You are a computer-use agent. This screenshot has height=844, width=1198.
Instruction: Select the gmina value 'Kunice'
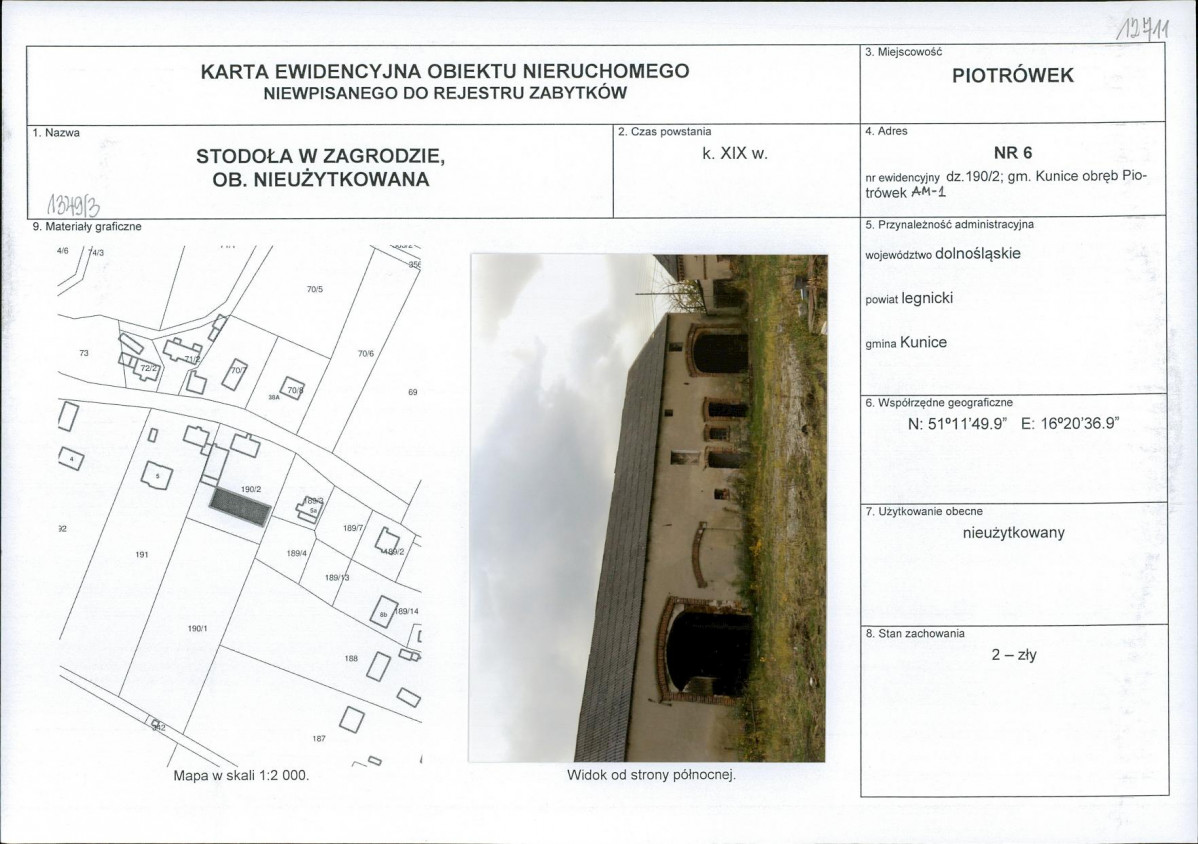click(924, 342)
